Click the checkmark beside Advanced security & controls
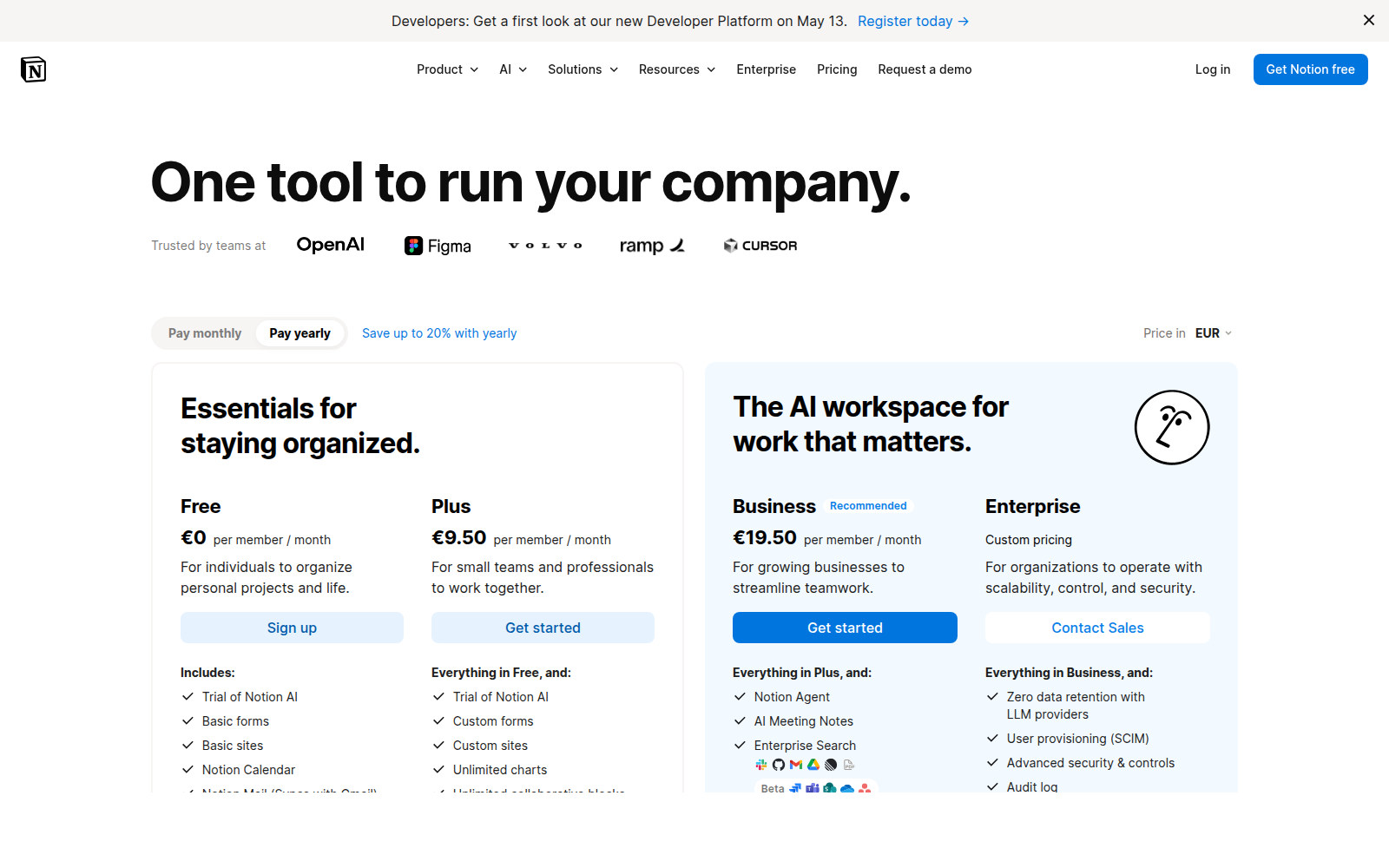The image size is (1389, 868). (x=992, y=762)
